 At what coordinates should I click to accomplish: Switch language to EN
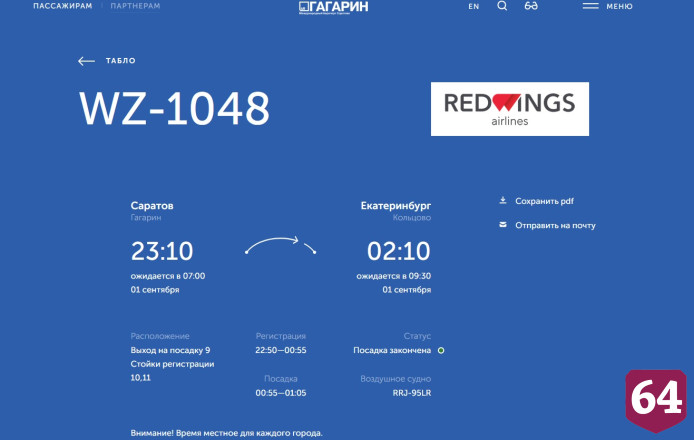coord(474,6)
